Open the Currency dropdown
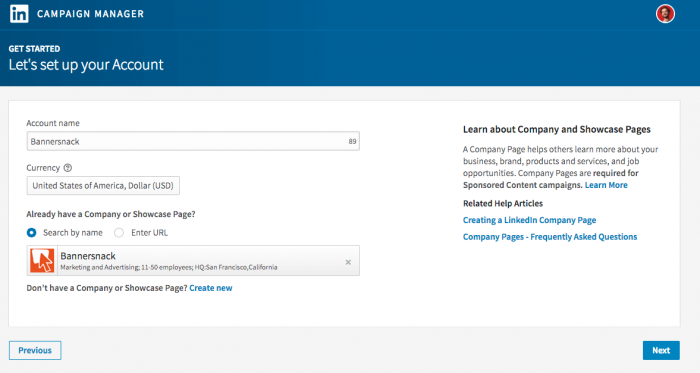 coord(103,186)
